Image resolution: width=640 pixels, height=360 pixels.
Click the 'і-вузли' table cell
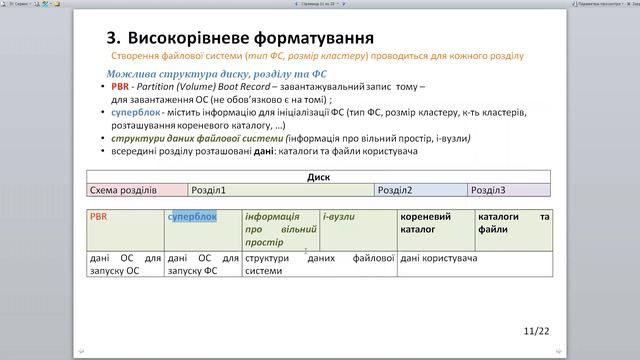(358, 230)
